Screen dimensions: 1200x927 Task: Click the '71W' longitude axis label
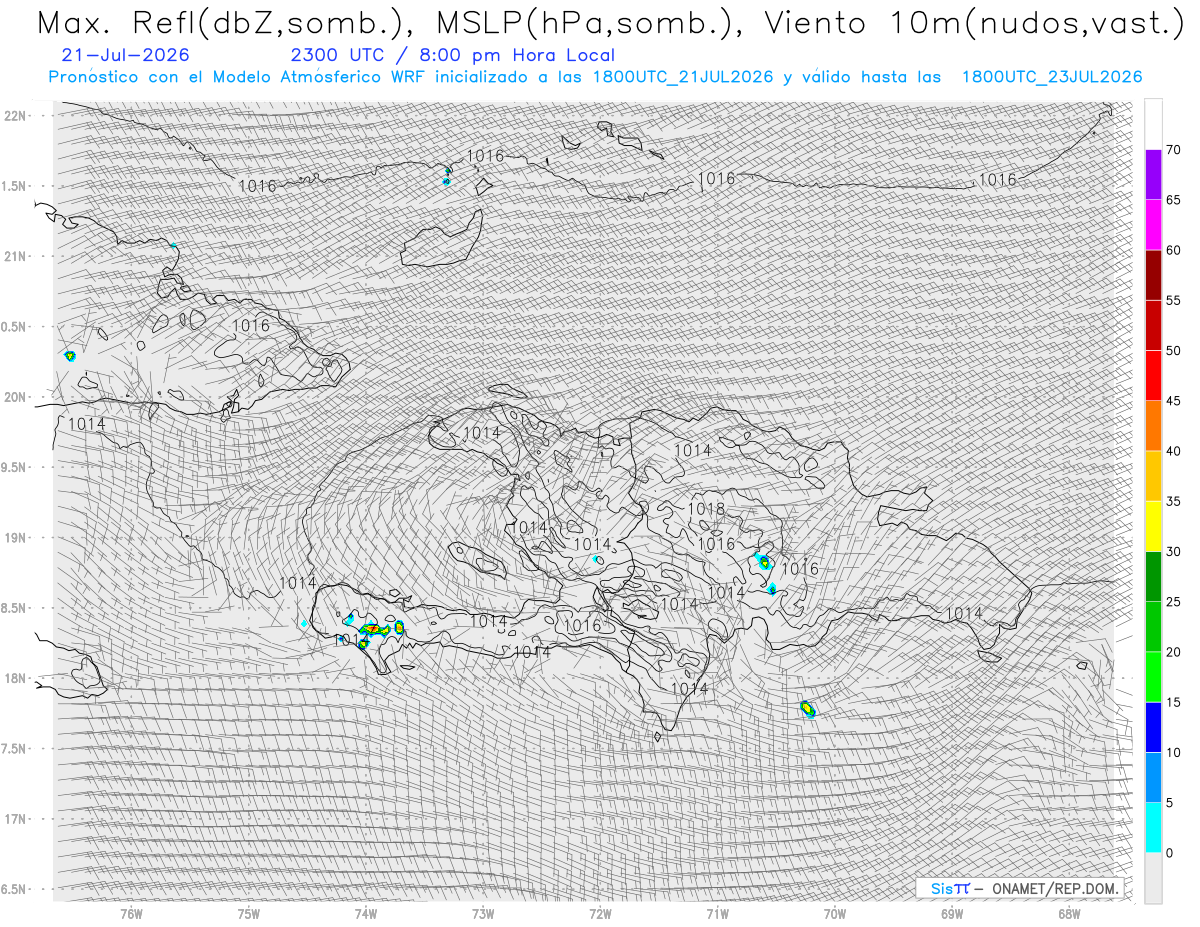pos(717,913)
